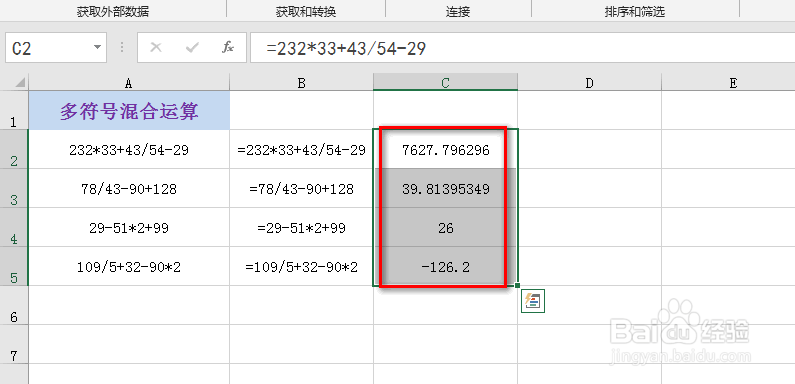Select row 5 header
The width and height of the screenshot is (795, 384).
[x=14, y=266]
